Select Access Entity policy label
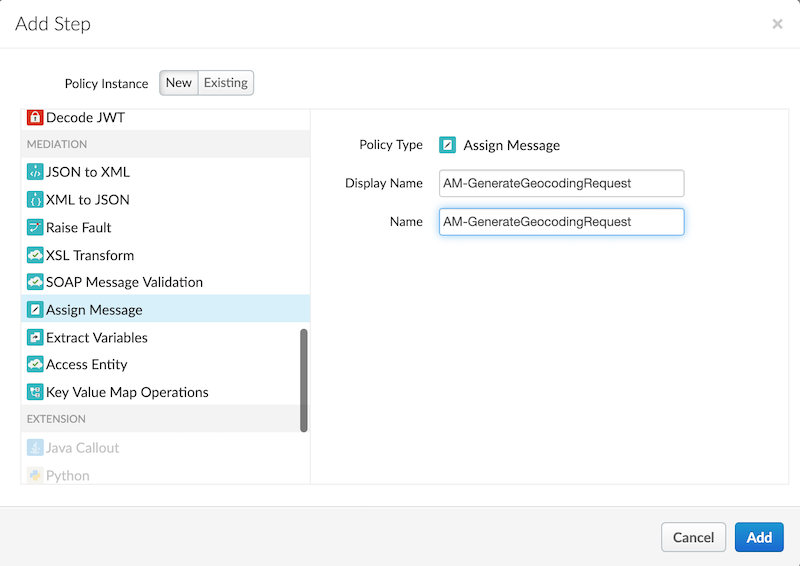The height and width of the screenshot is (566, 800). click(x=87, y=364)
